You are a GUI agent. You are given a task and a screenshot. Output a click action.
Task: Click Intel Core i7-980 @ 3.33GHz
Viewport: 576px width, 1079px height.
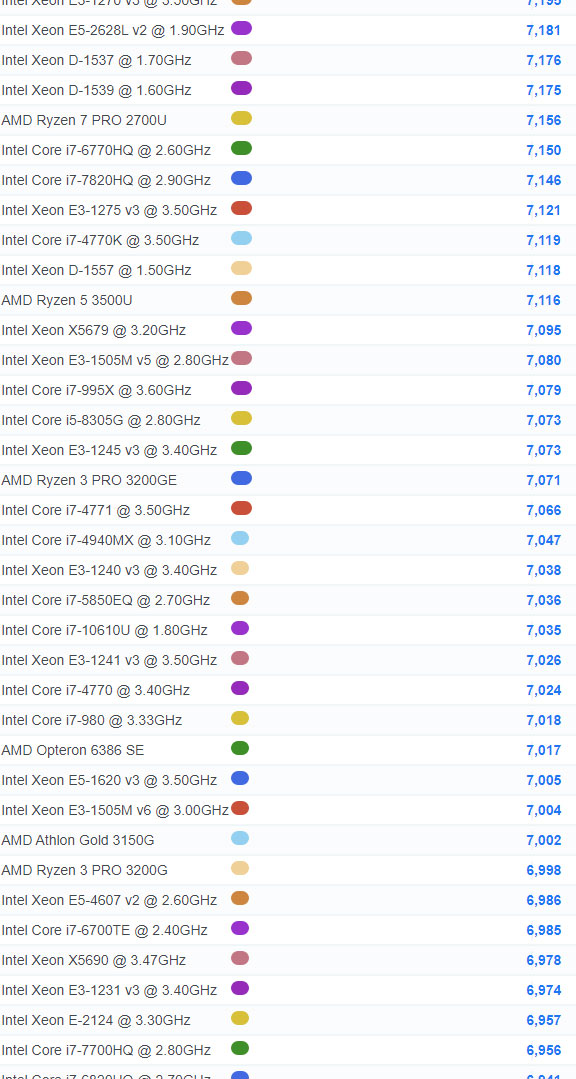pos(92,720)
